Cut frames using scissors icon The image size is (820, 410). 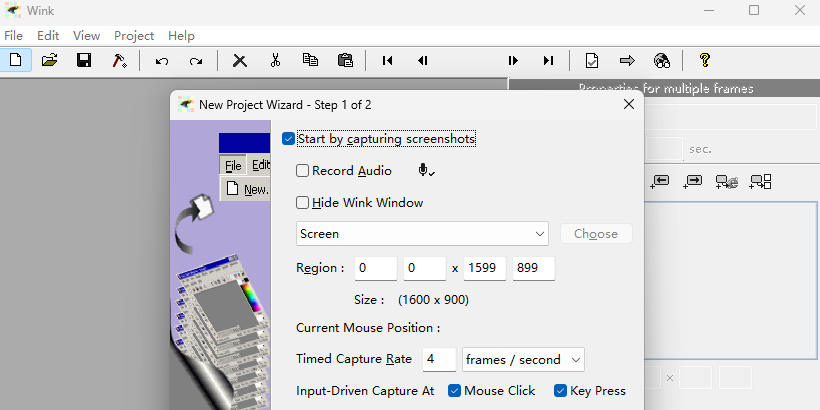[275, 60]
